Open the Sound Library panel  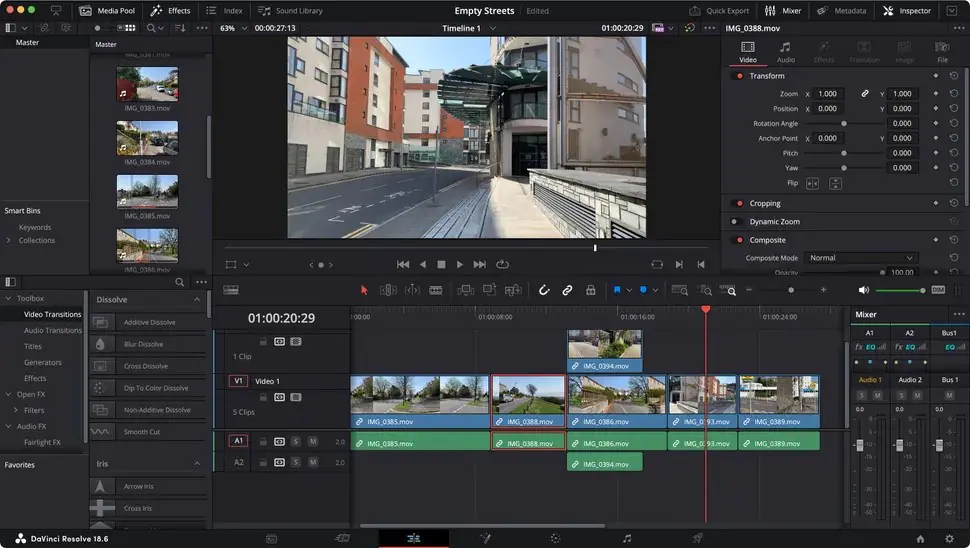pyautogui.click(x=290, y=11)
